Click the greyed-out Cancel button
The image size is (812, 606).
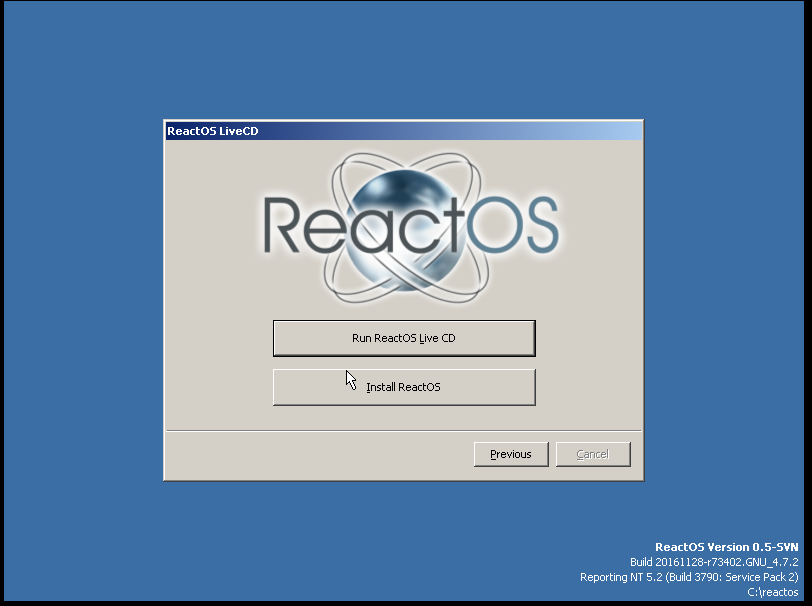click(x=593, y=454)
